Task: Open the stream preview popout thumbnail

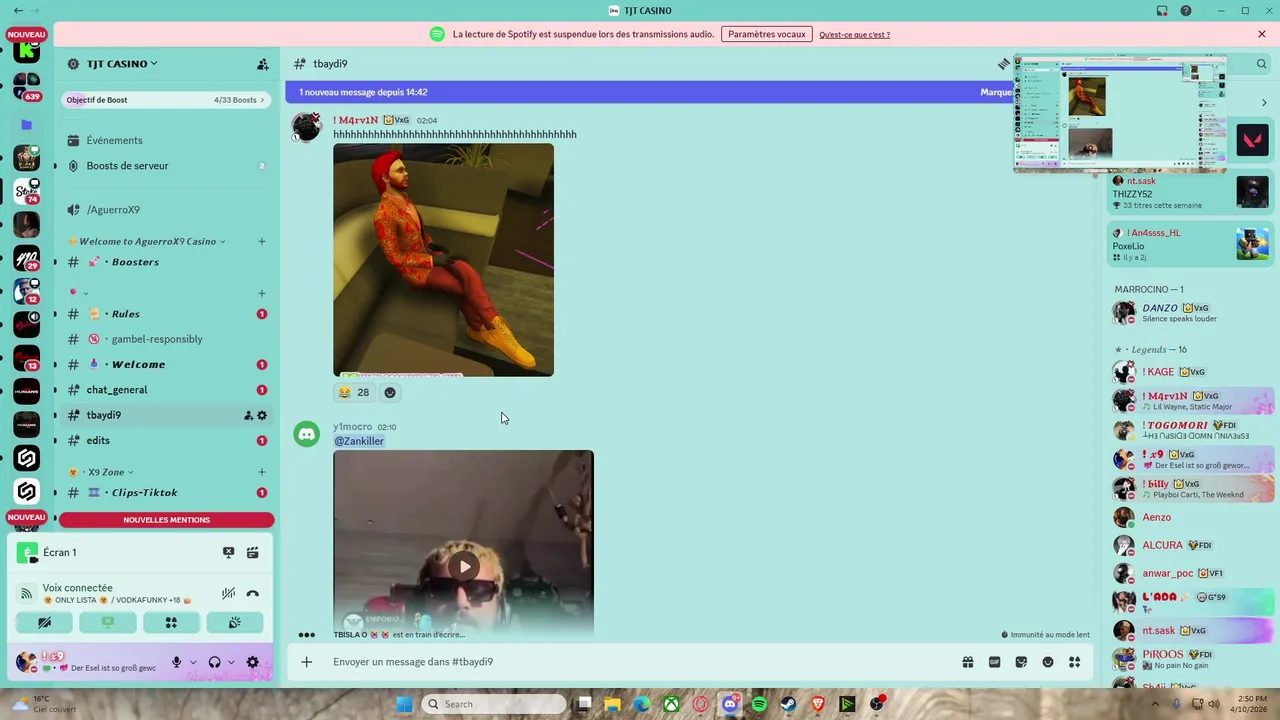Action: coord(1120,114)
